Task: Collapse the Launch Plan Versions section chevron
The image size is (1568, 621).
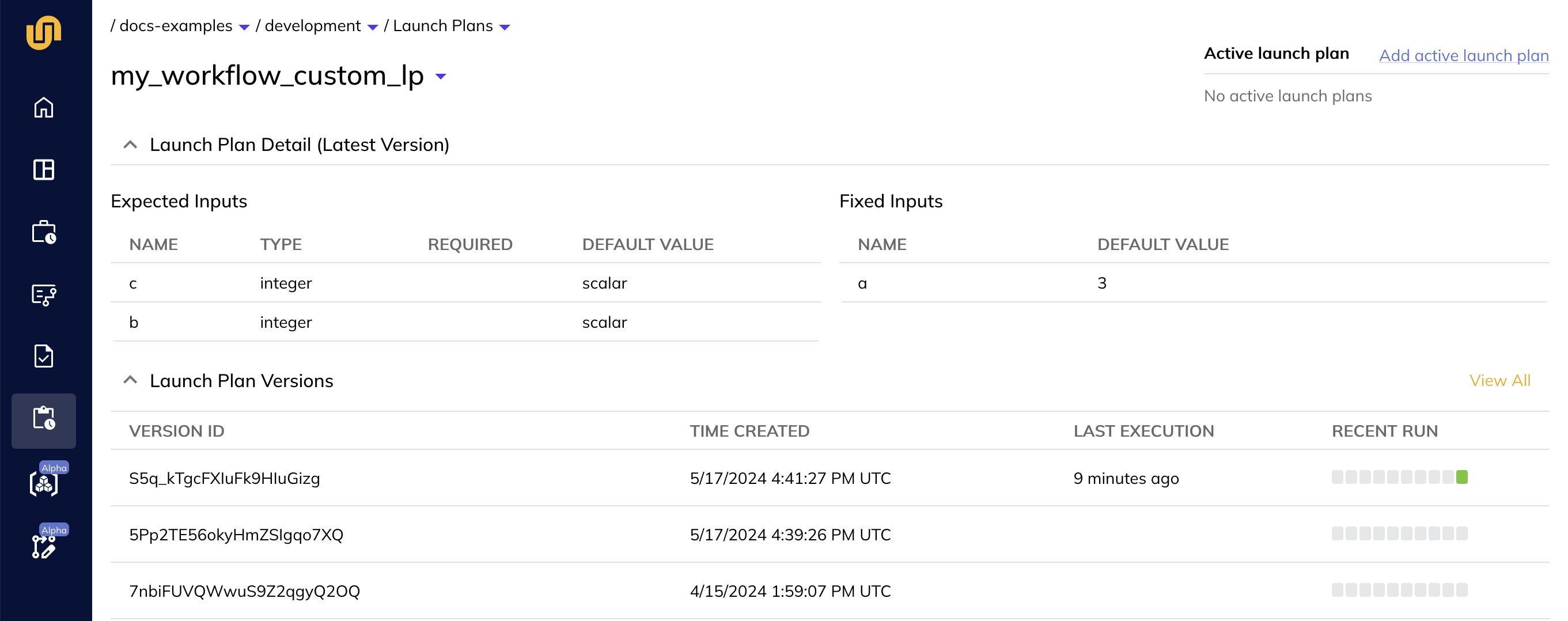Action: (130, 381)
